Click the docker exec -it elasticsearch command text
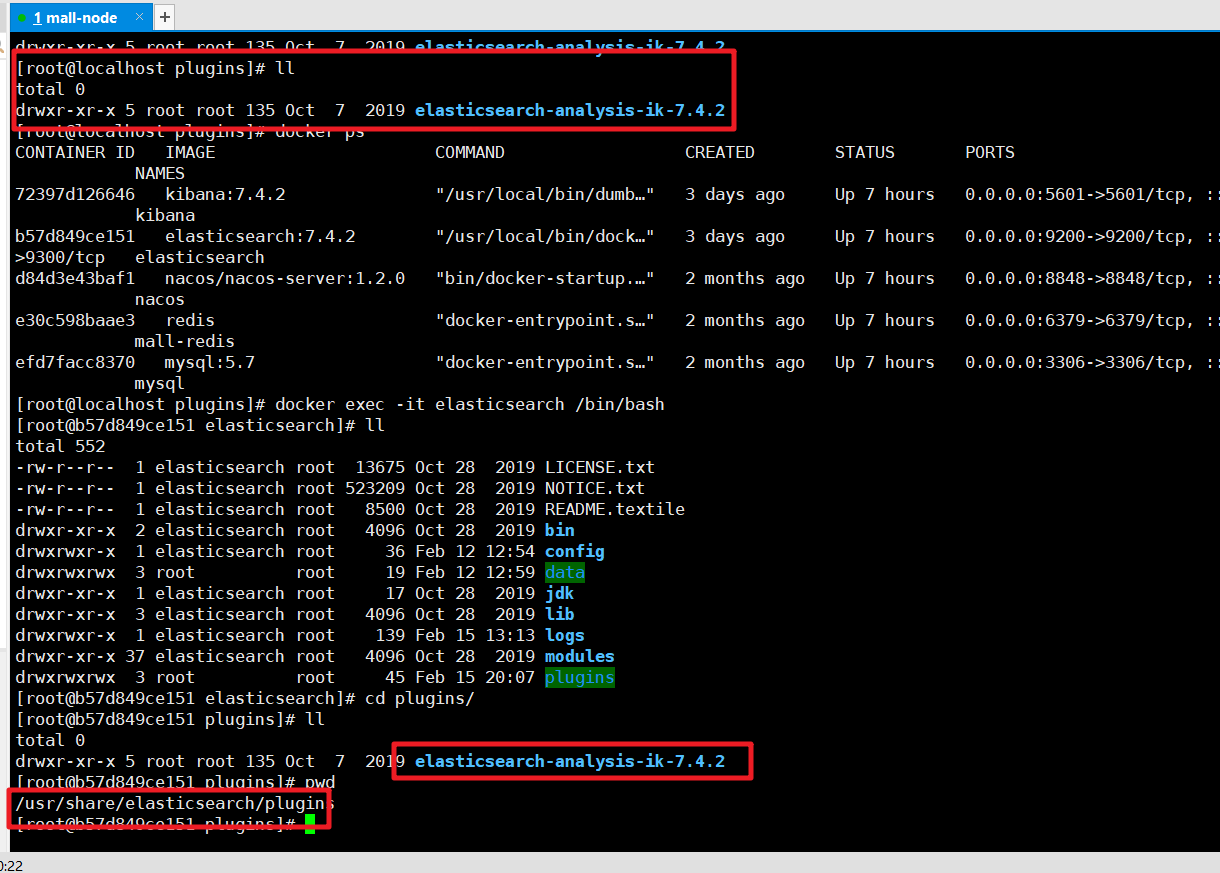The width and height of the screenshot is (1220, 873). point(470,404)
